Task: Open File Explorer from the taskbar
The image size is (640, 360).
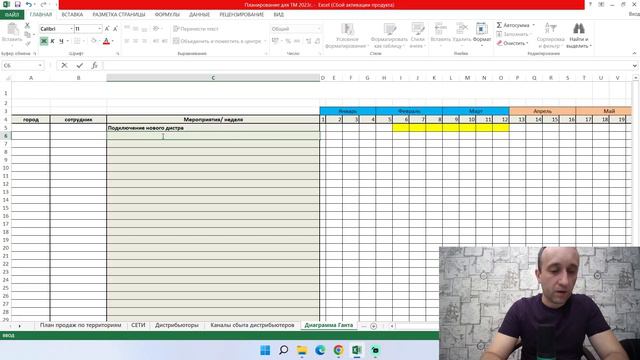Action: coord(302,350)
